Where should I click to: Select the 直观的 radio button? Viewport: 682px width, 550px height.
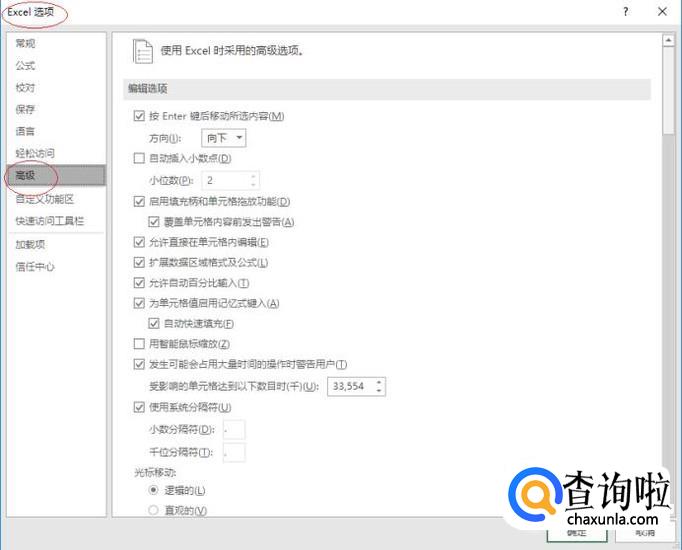pyautogui.click(x=153, y=510)
